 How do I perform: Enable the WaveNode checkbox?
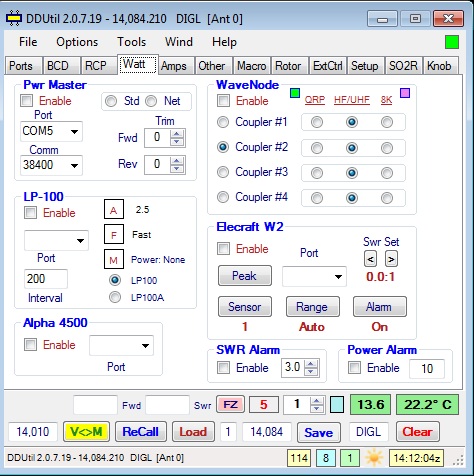click(223, 101)
